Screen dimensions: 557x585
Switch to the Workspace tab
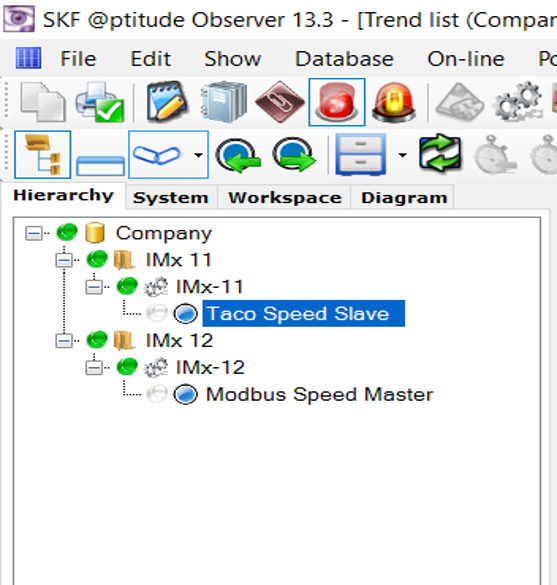click(285, 198)
